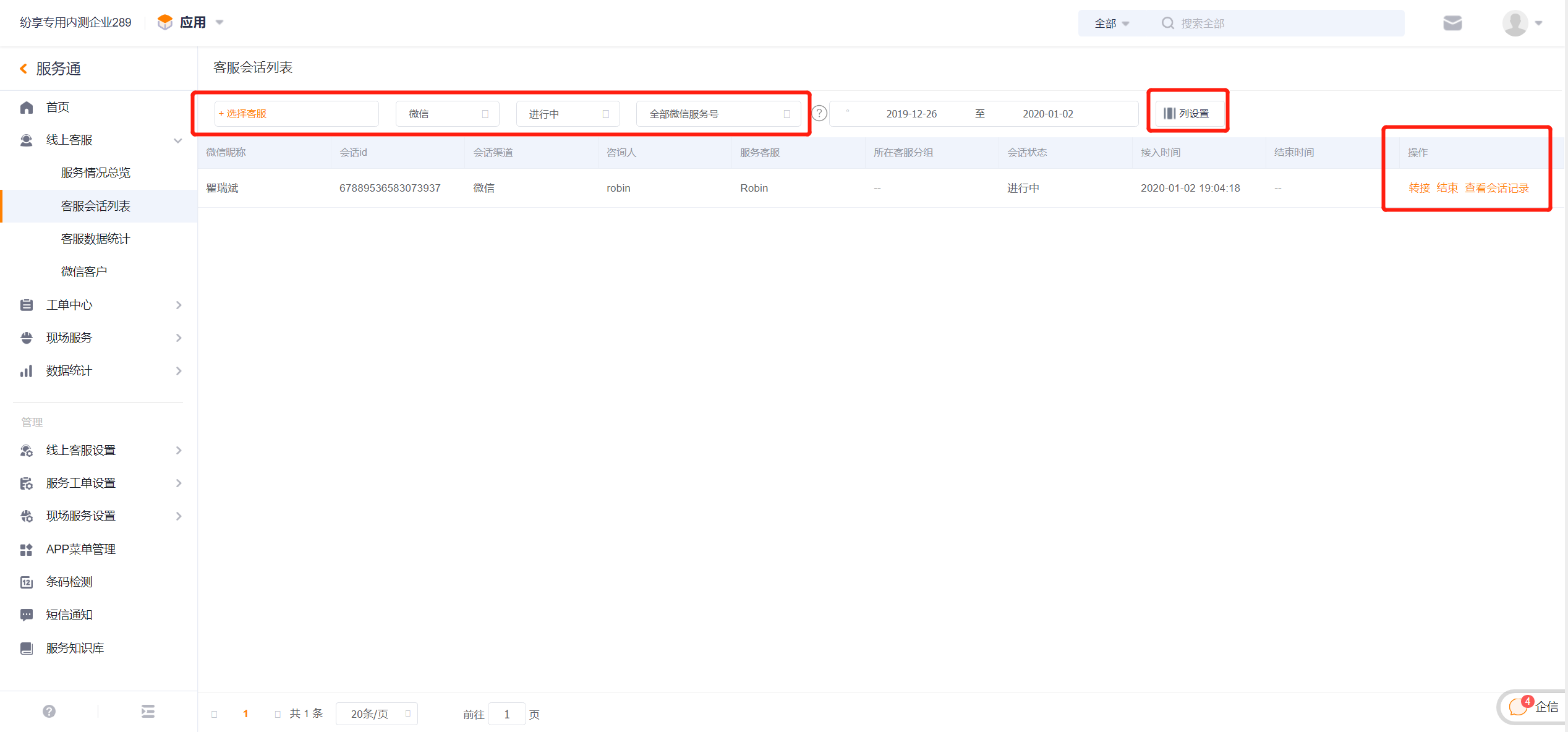The height and width of the screenshot is (732, 1568).
Task: Expand the 现场服务设置 chevron
Action: [179, 516]
